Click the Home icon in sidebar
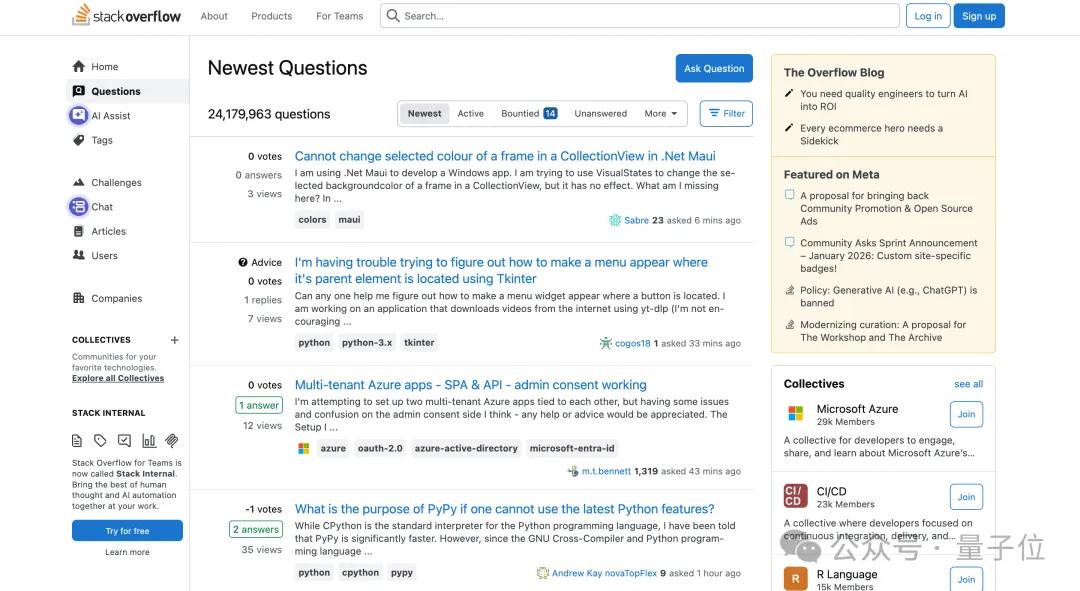This screenshot has height=591, width=1080. tap(79, 67)
